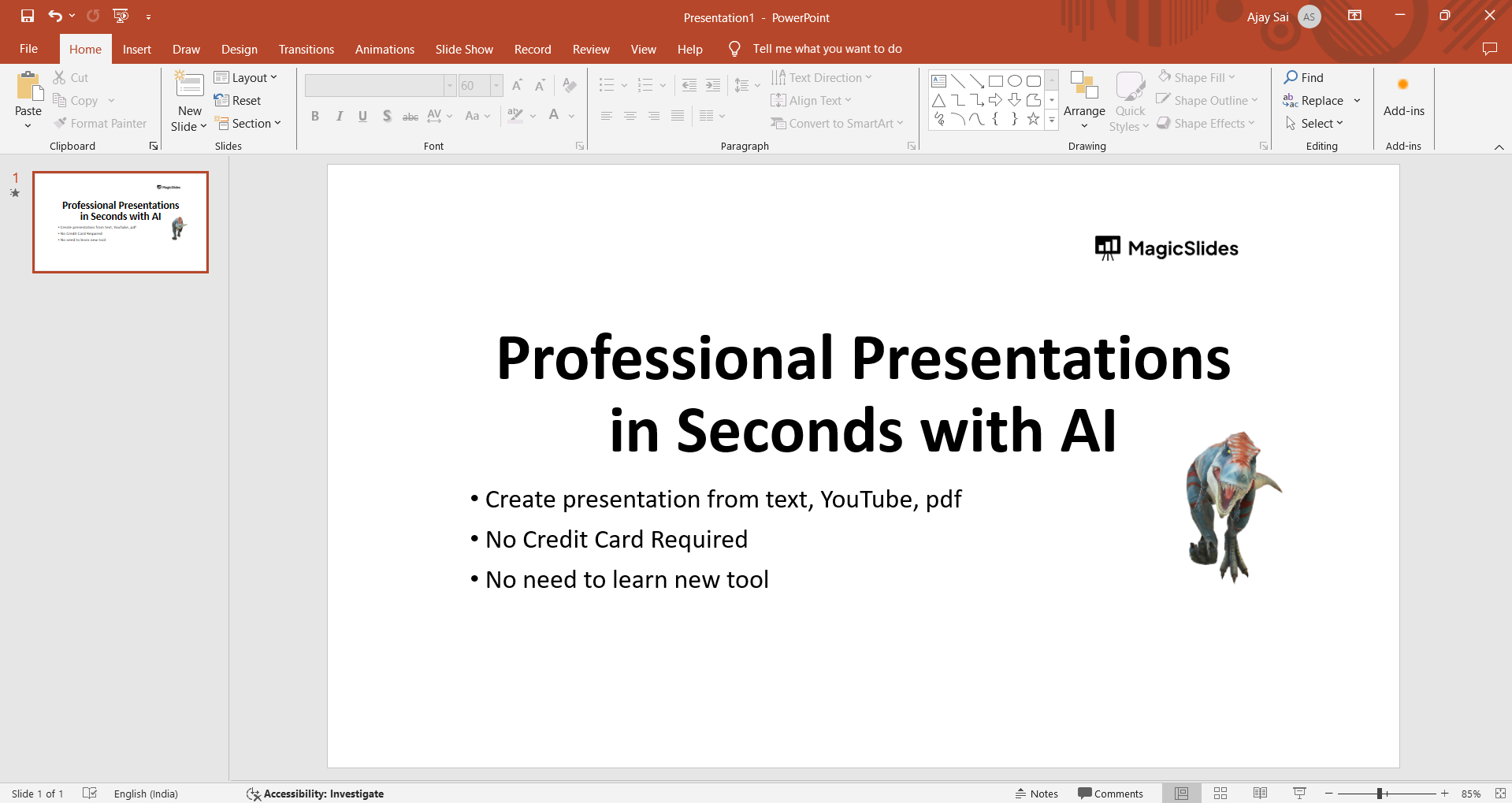Screen dimensions: 1512x803
Task: Open the Design tab
Action: 239,49
